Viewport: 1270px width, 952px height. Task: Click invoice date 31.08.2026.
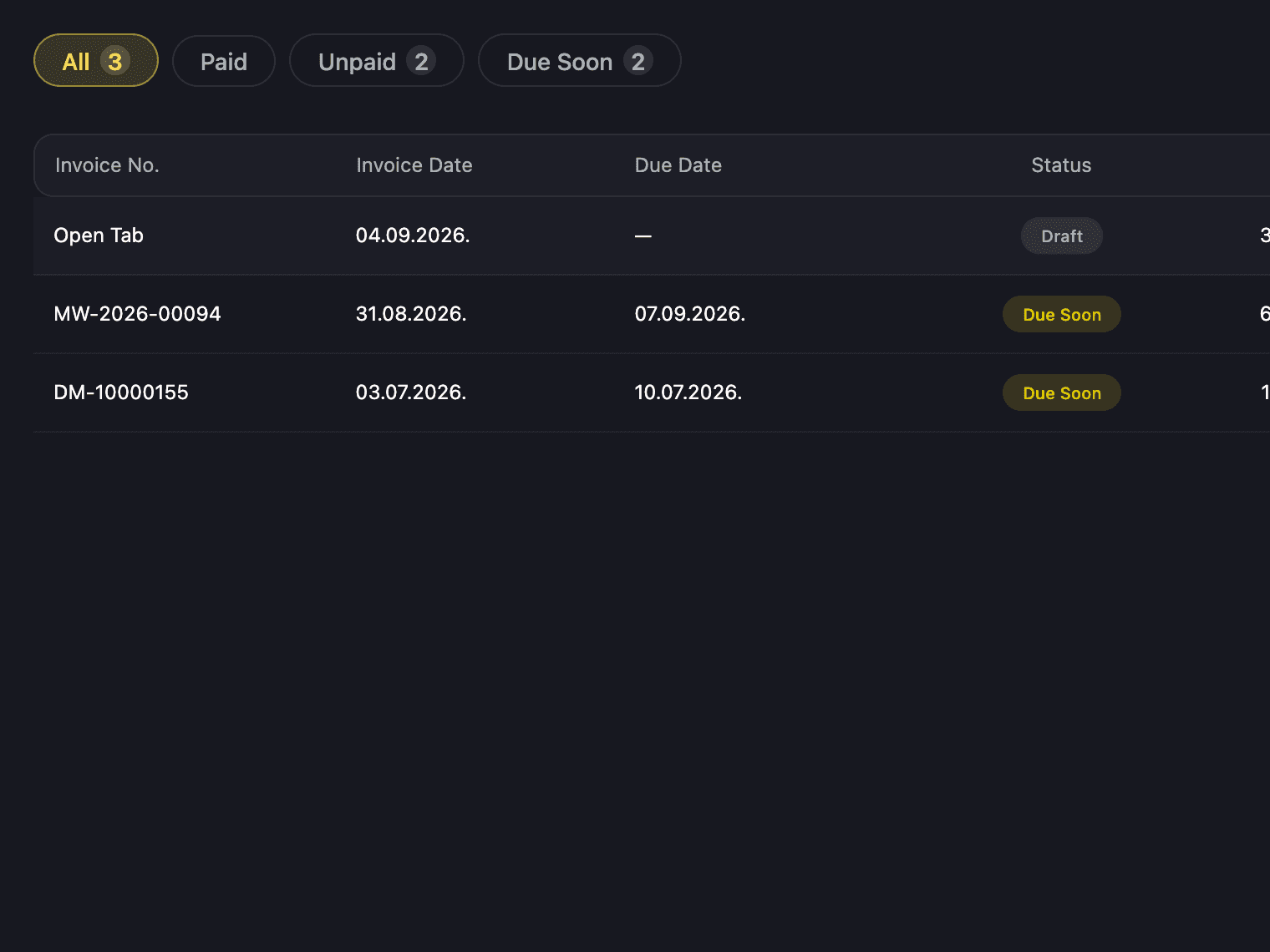[x=411, y=314]
